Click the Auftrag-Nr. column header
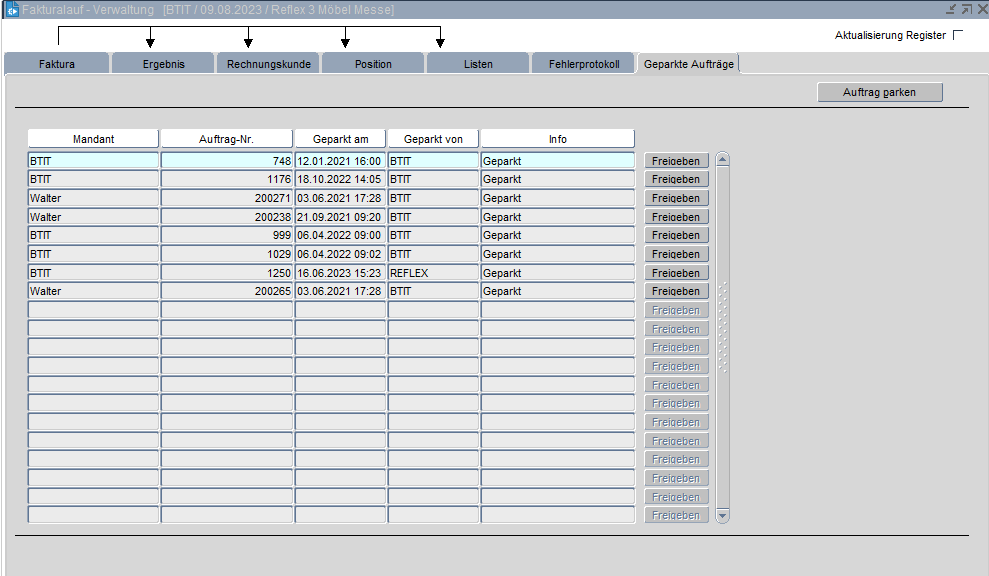The image size is (989, 576). point(227,139)
